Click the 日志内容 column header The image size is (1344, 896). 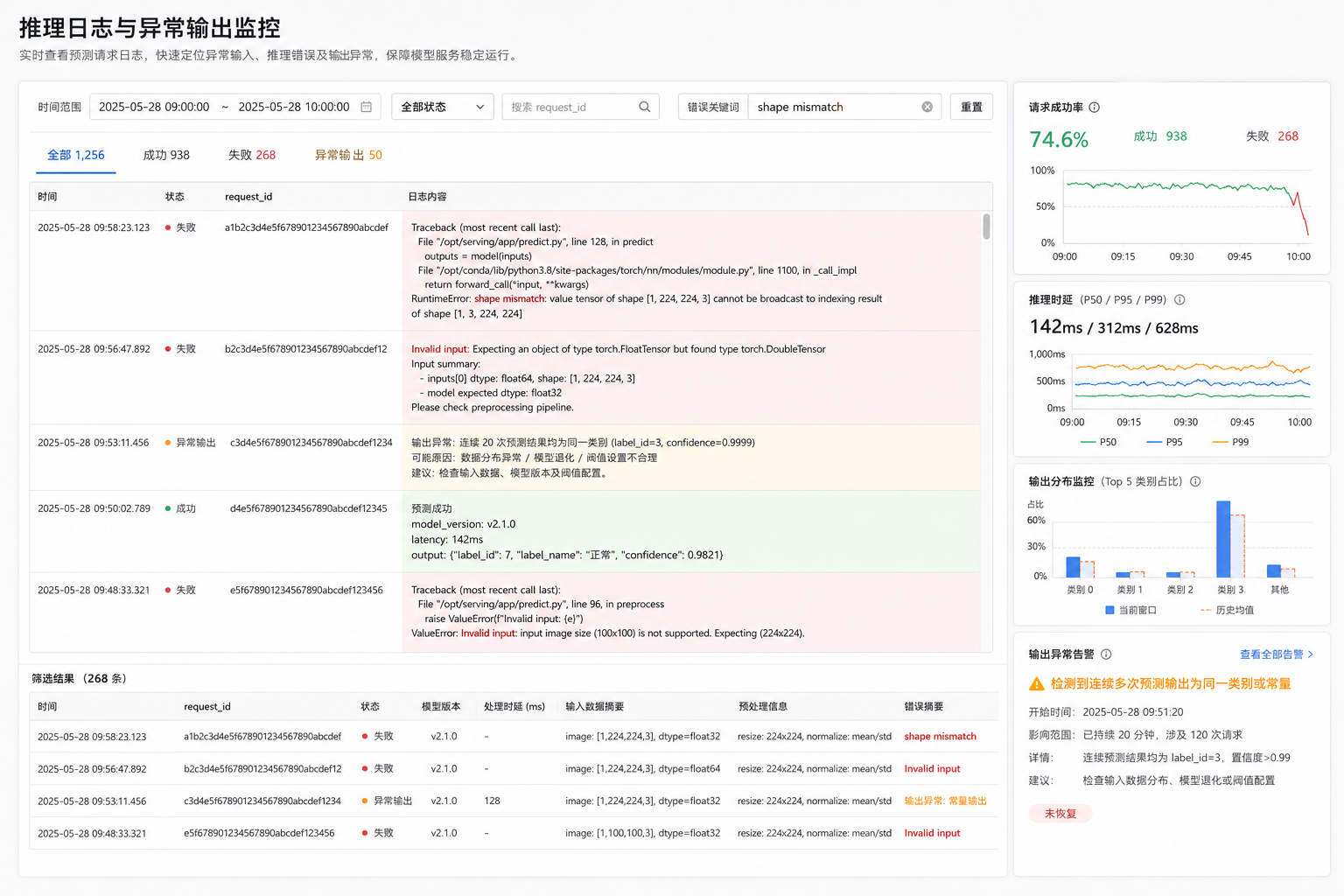427,197
